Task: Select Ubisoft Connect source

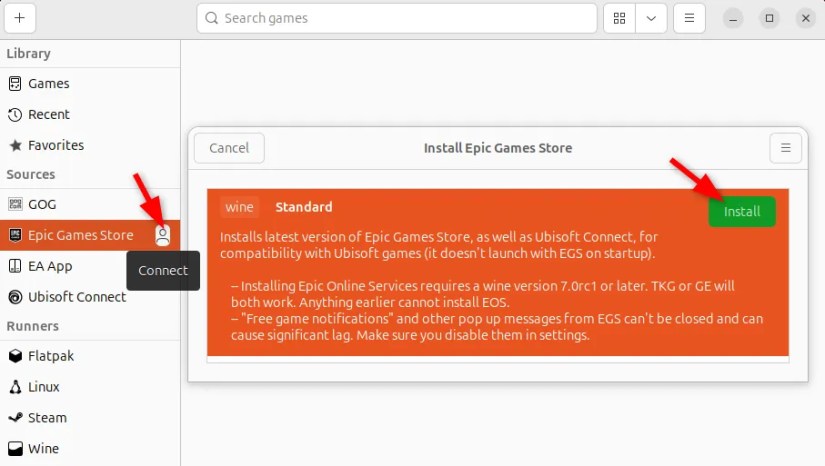Action: point(90,297)
